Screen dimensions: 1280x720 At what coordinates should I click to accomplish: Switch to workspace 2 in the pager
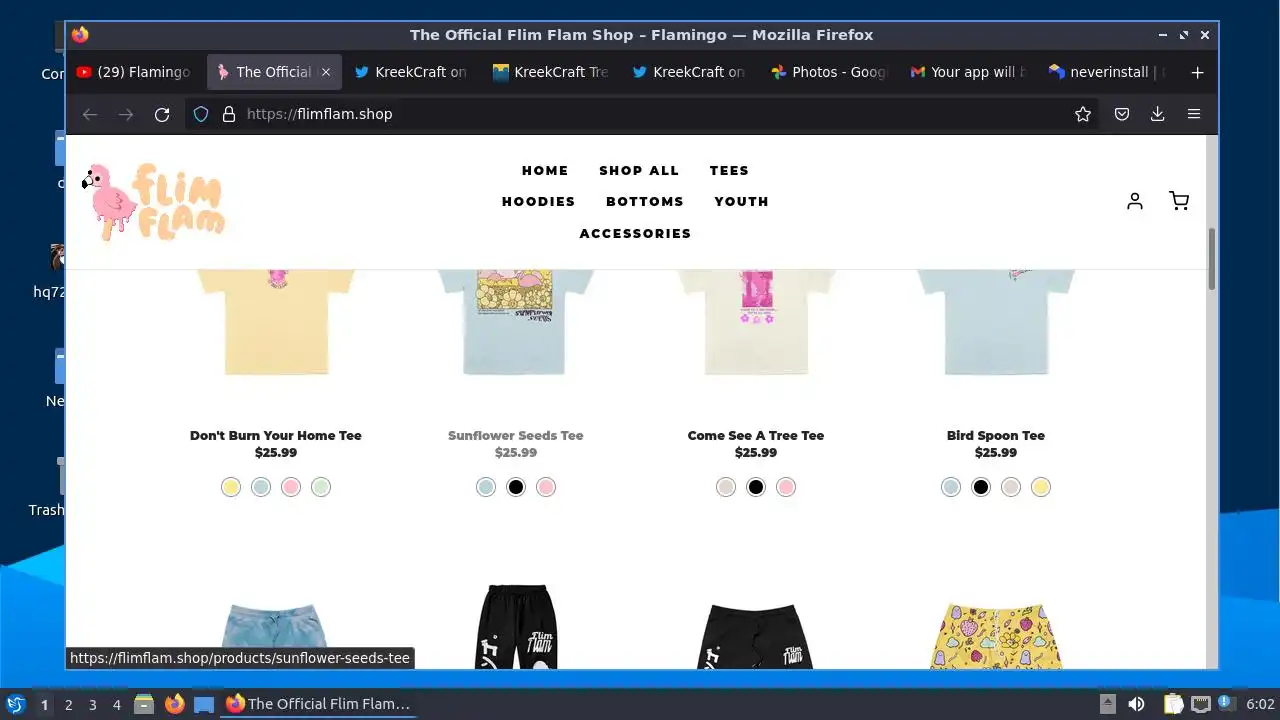[69, 704]
